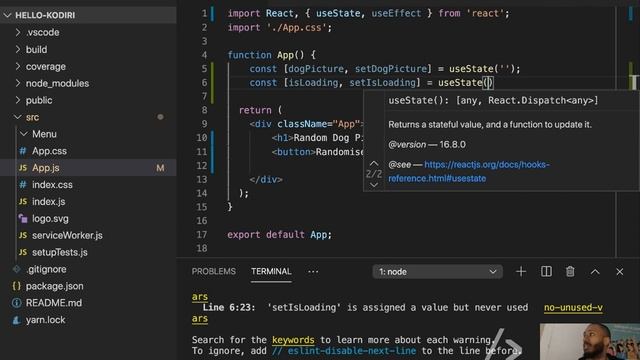Close the terminal panel
The height and width of the screenshot is (360, 640).
pos(620,272)
